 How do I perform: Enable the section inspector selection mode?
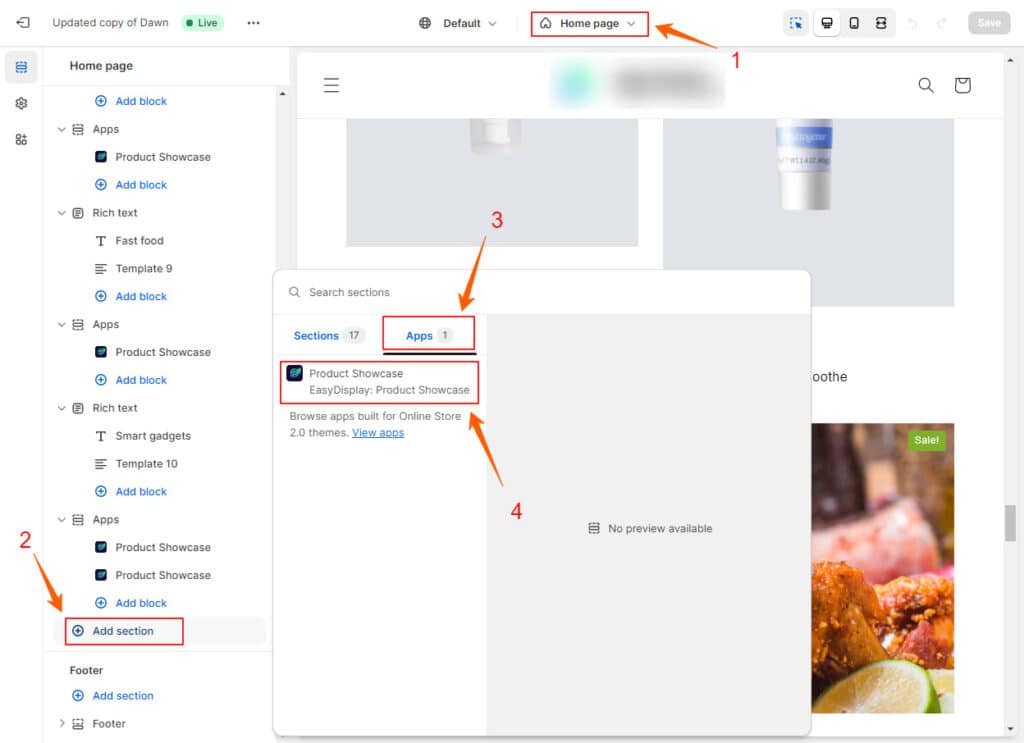(x=795, y=22)
